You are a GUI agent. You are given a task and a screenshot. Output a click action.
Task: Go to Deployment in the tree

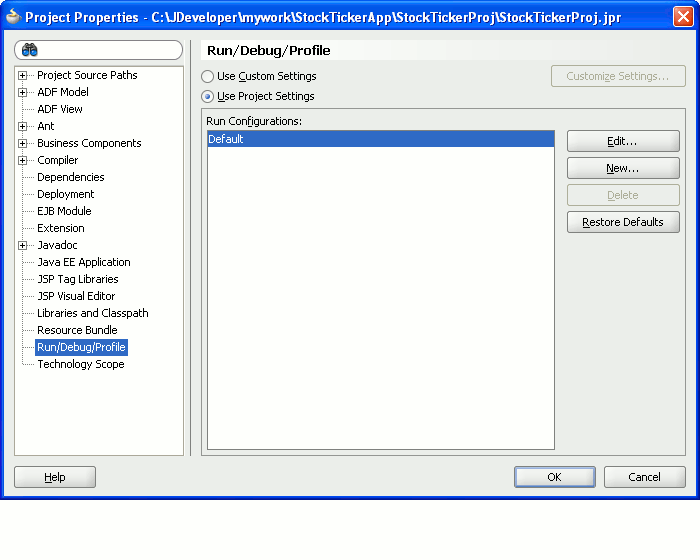click(65, 194)
